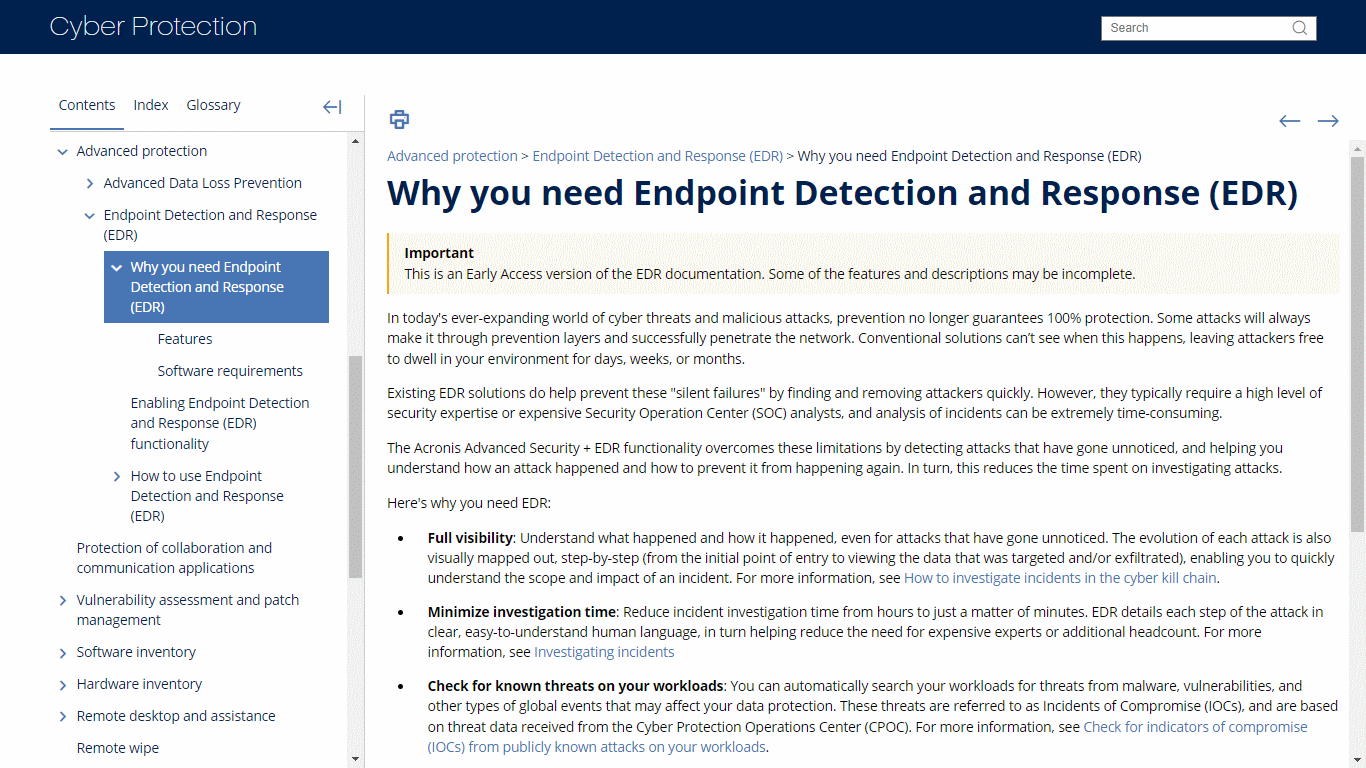1366x768 pixels.
Task: Expand the Software inventory section
Action: pyautogui.click(x=63, y=653)
